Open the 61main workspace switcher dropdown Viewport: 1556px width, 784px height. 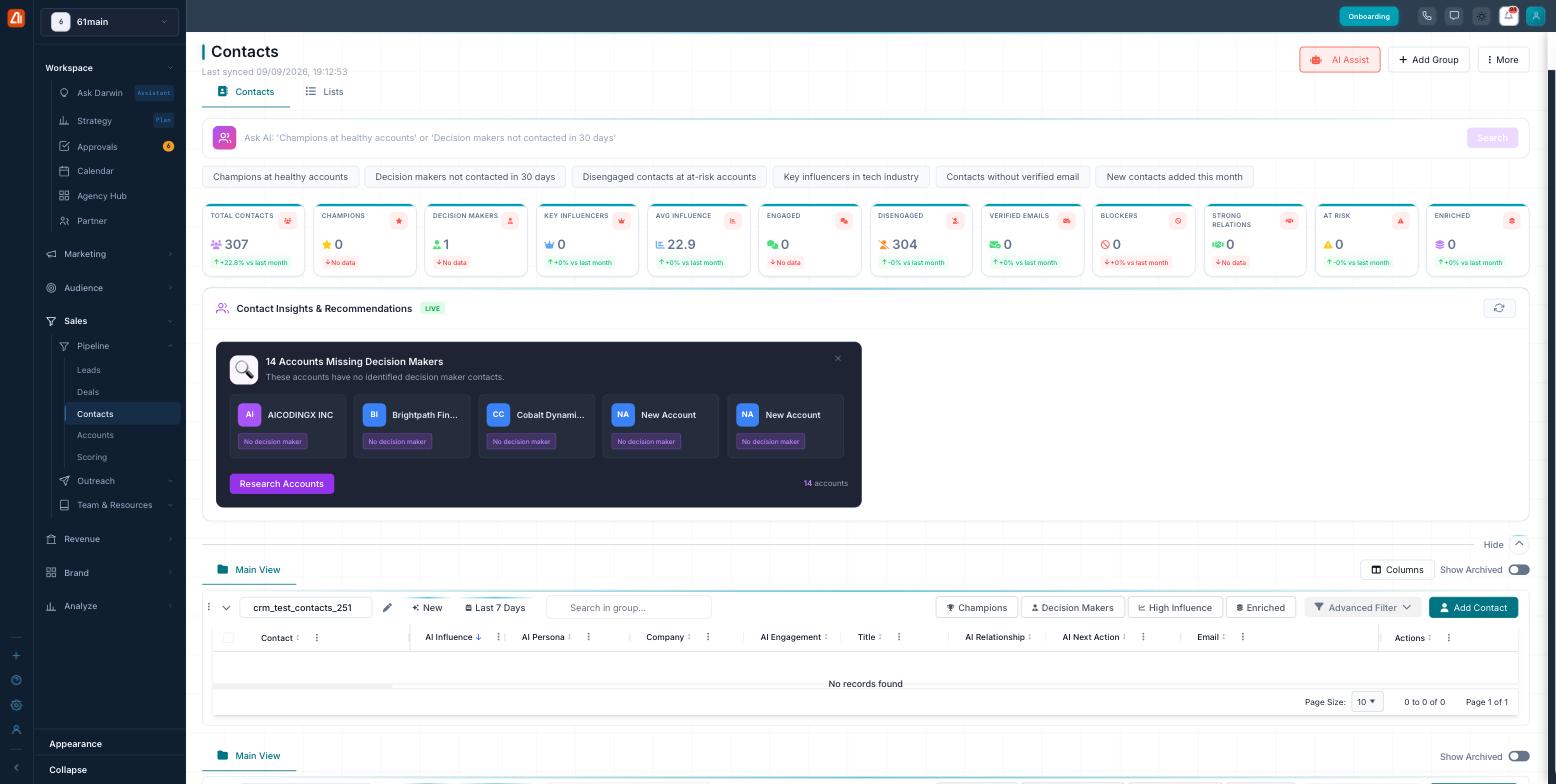tap(110, 22)
